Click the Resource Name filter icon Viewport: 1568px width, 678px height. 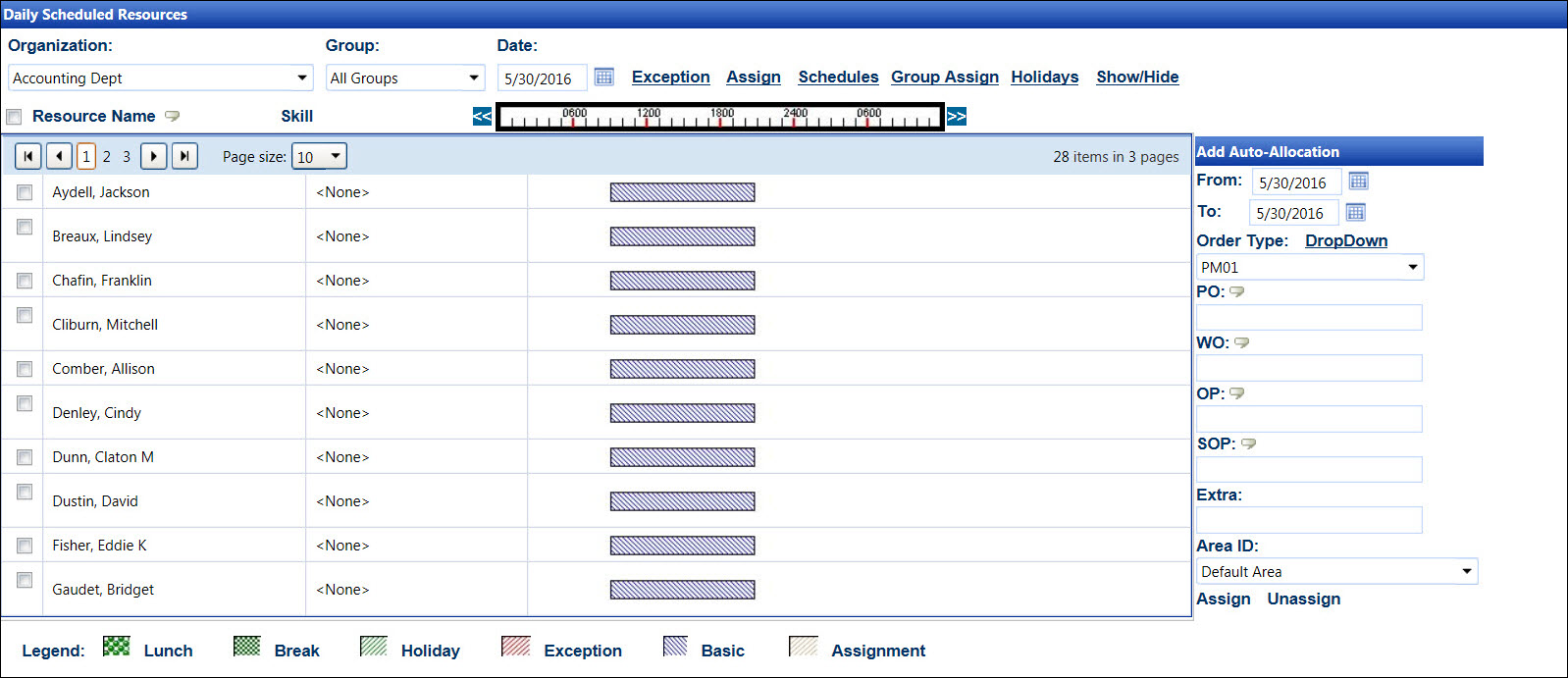173,116
